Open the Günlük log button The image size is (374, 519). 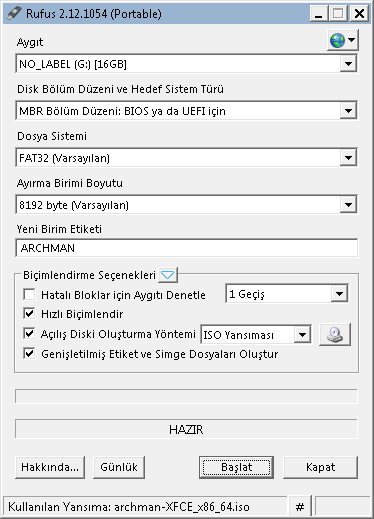[119, 467]
